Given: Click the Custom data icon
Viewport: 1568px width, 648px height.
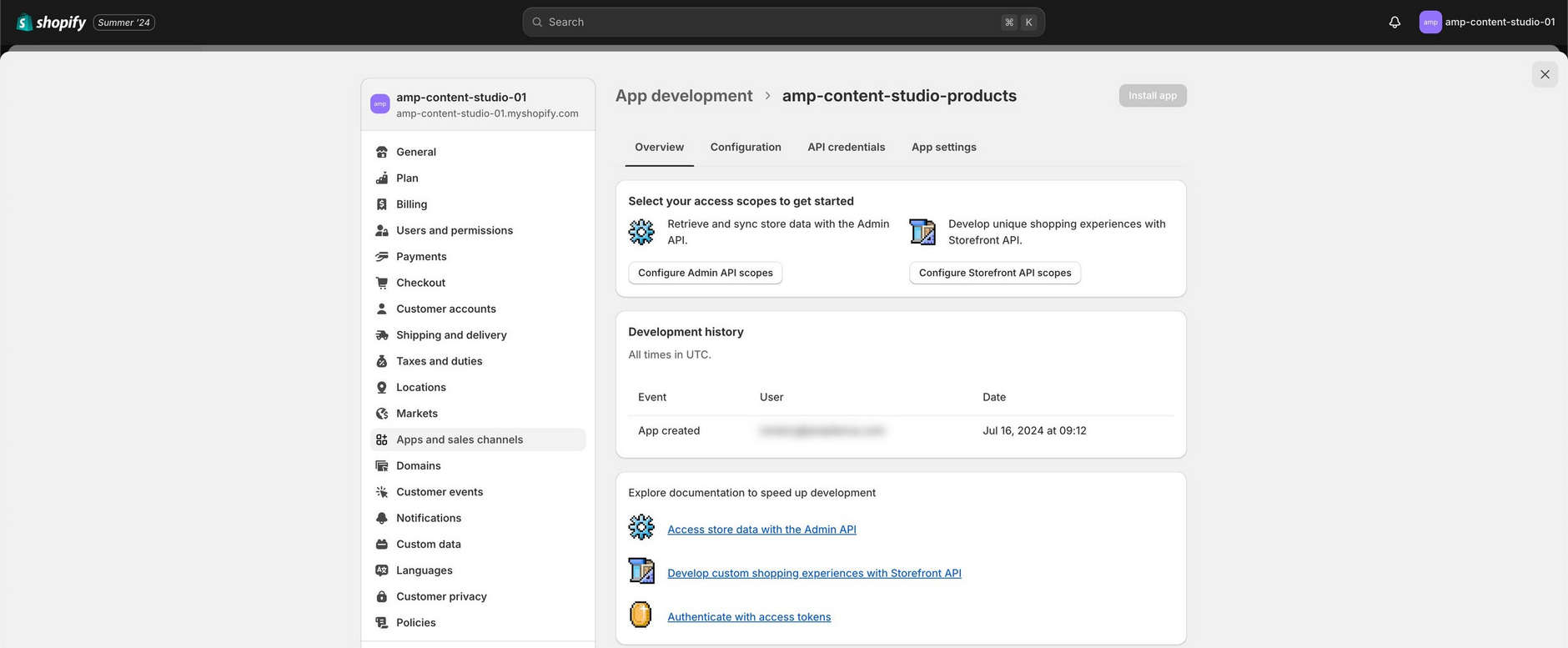Looking at the screenshot, I should point(382,544).
